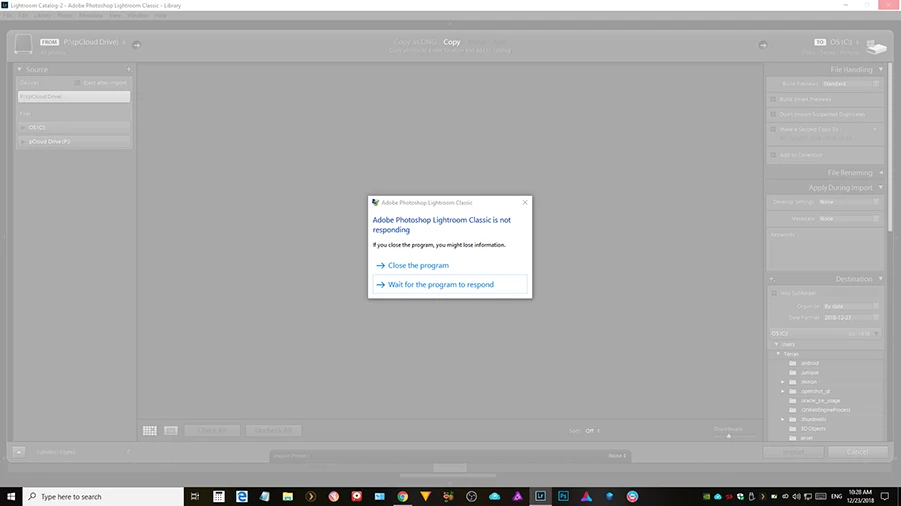The image size is (901, 506).
Task: Open Google Chrome from taskbar
Action: pos(403,496)
